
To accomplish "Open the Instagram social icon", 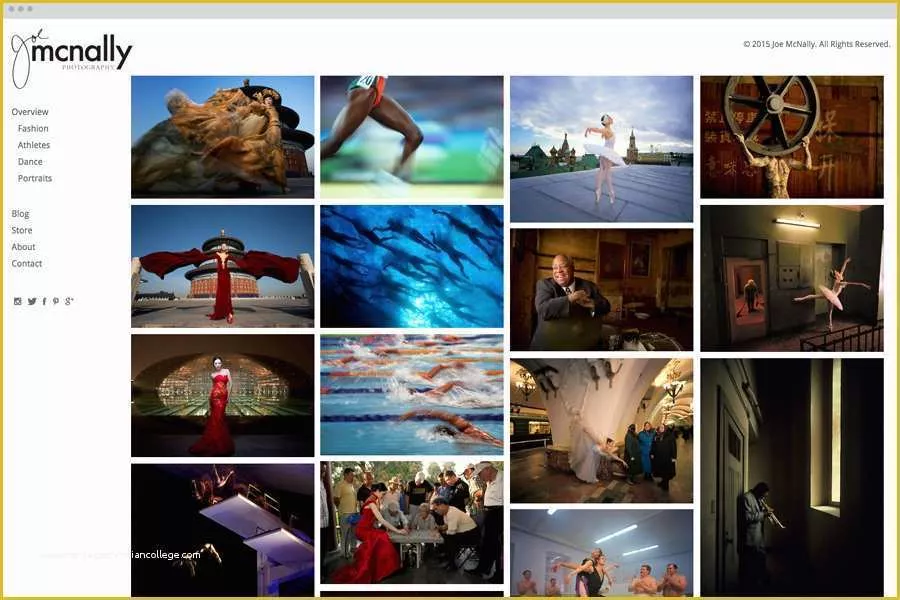I will pos(18,301).
